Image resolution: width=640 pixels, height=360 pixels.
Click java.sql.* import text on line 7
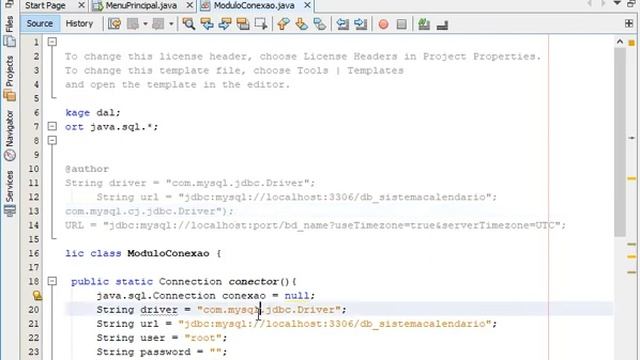point(121,127)
